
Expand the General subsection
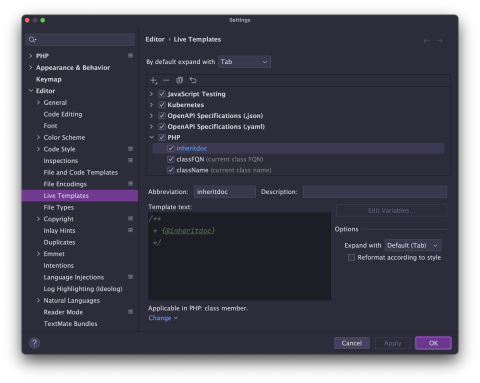tap(38, 102)
